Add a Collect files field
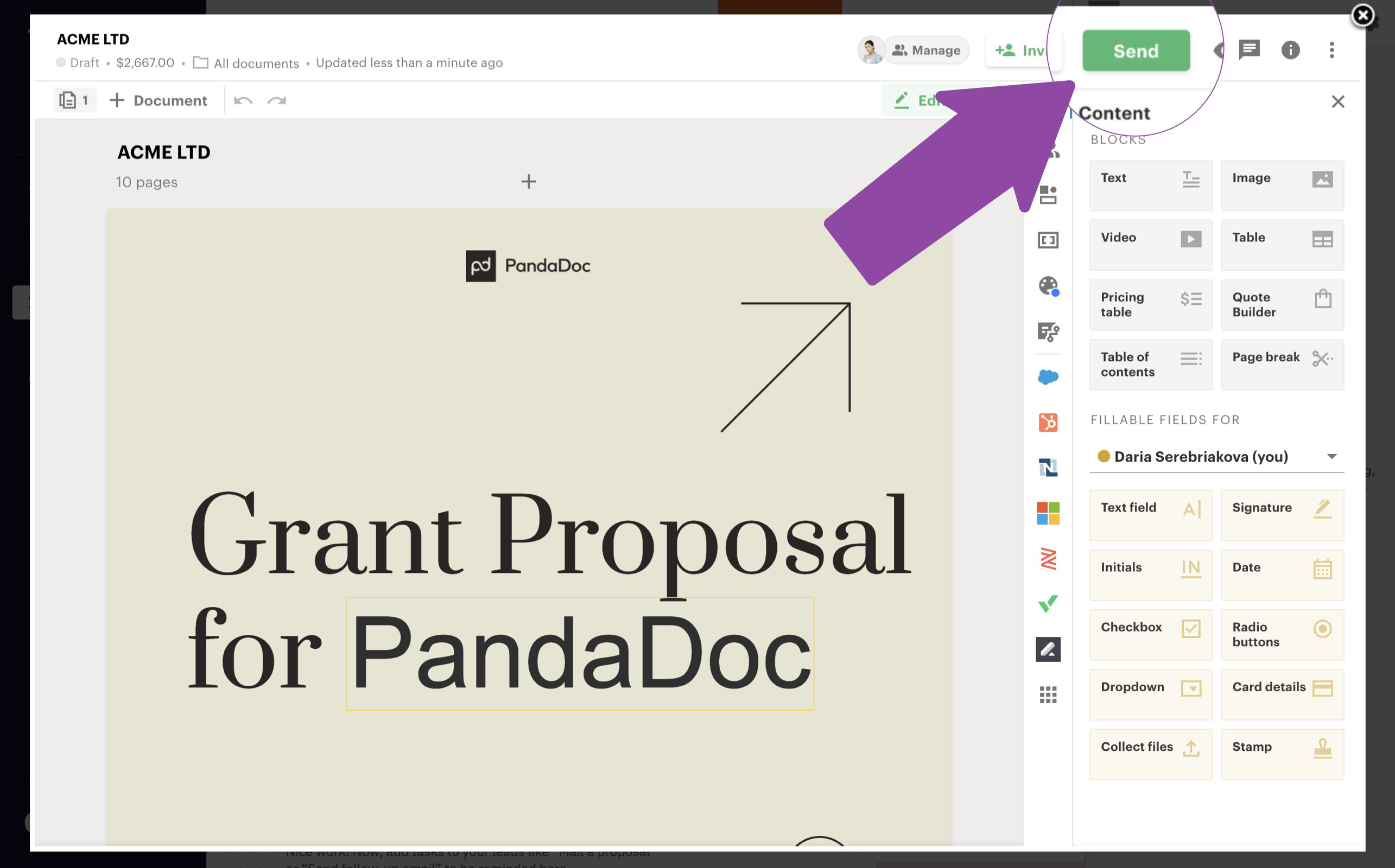 click(x=1150, y=754)
